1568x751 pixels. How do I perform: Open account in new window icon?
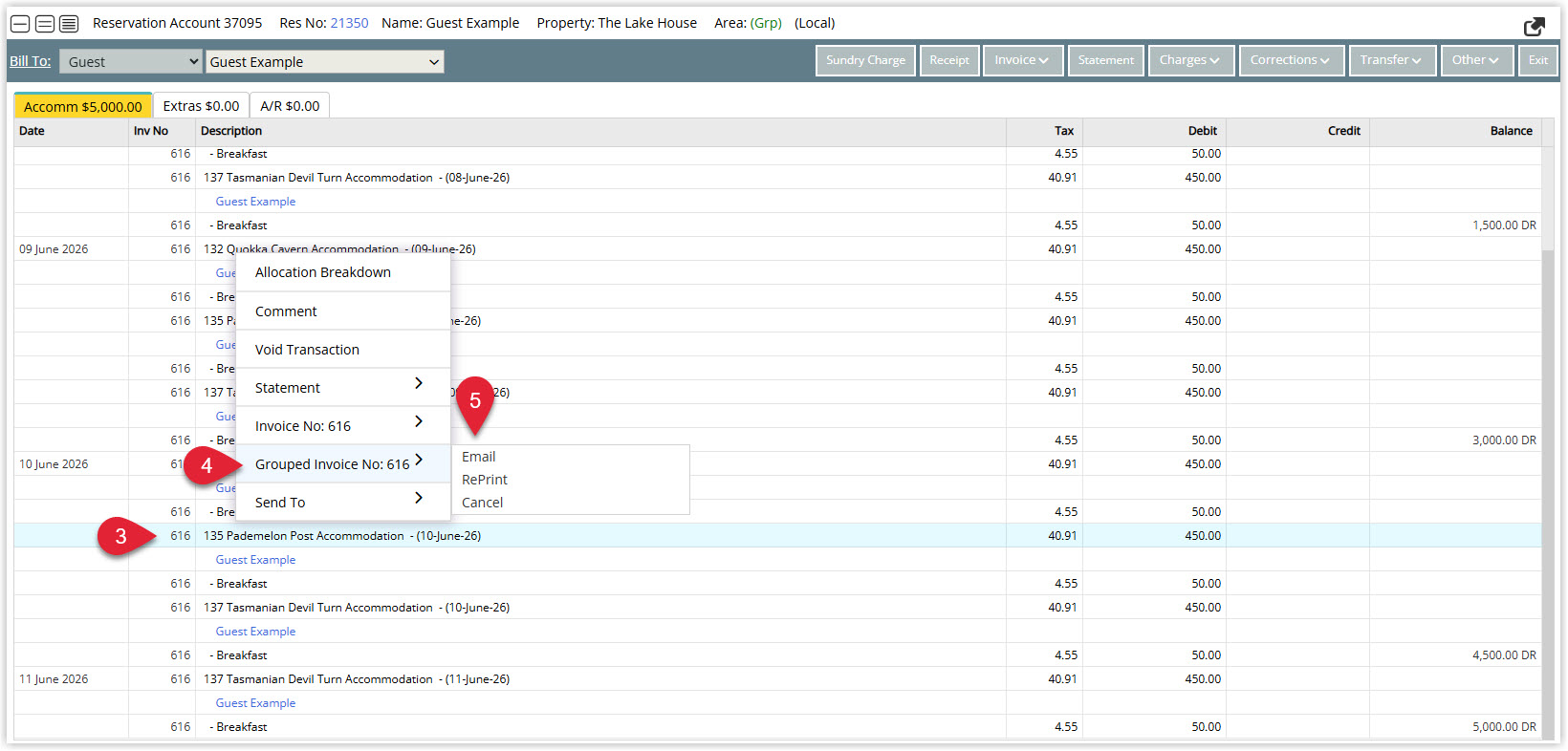click(x=1534, y=26)
